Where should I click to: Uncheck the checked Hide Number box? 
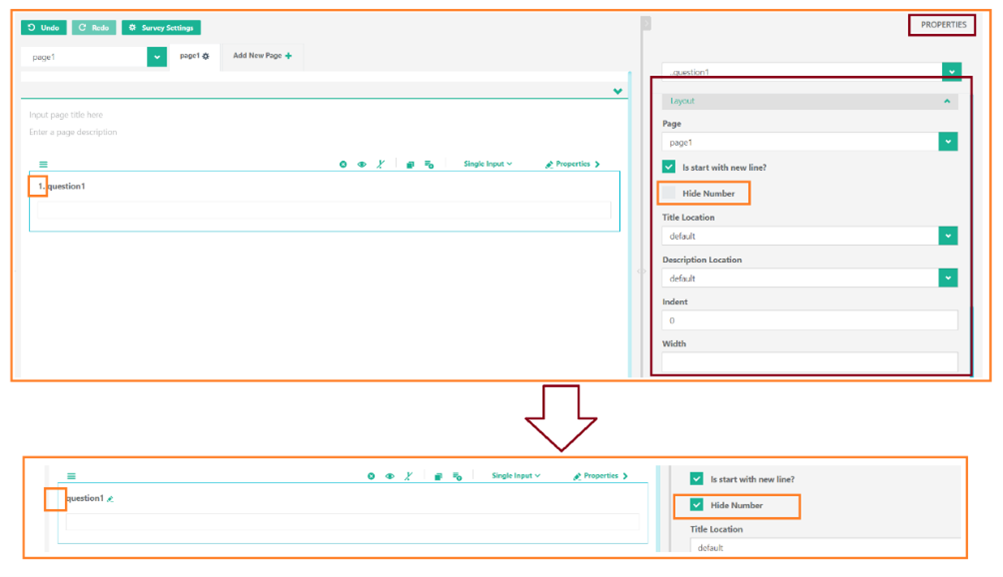pyautogui.click(x=697, y=505)
